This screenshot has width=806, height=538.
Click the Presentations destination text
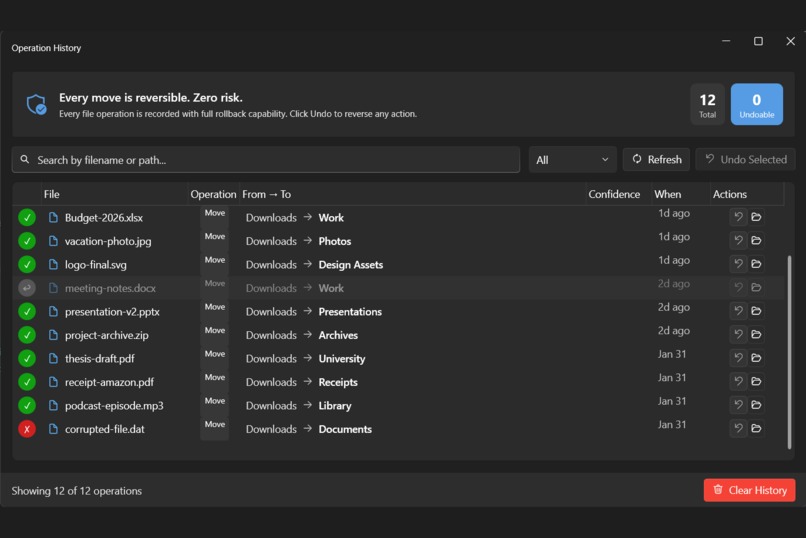coord(350,311)
